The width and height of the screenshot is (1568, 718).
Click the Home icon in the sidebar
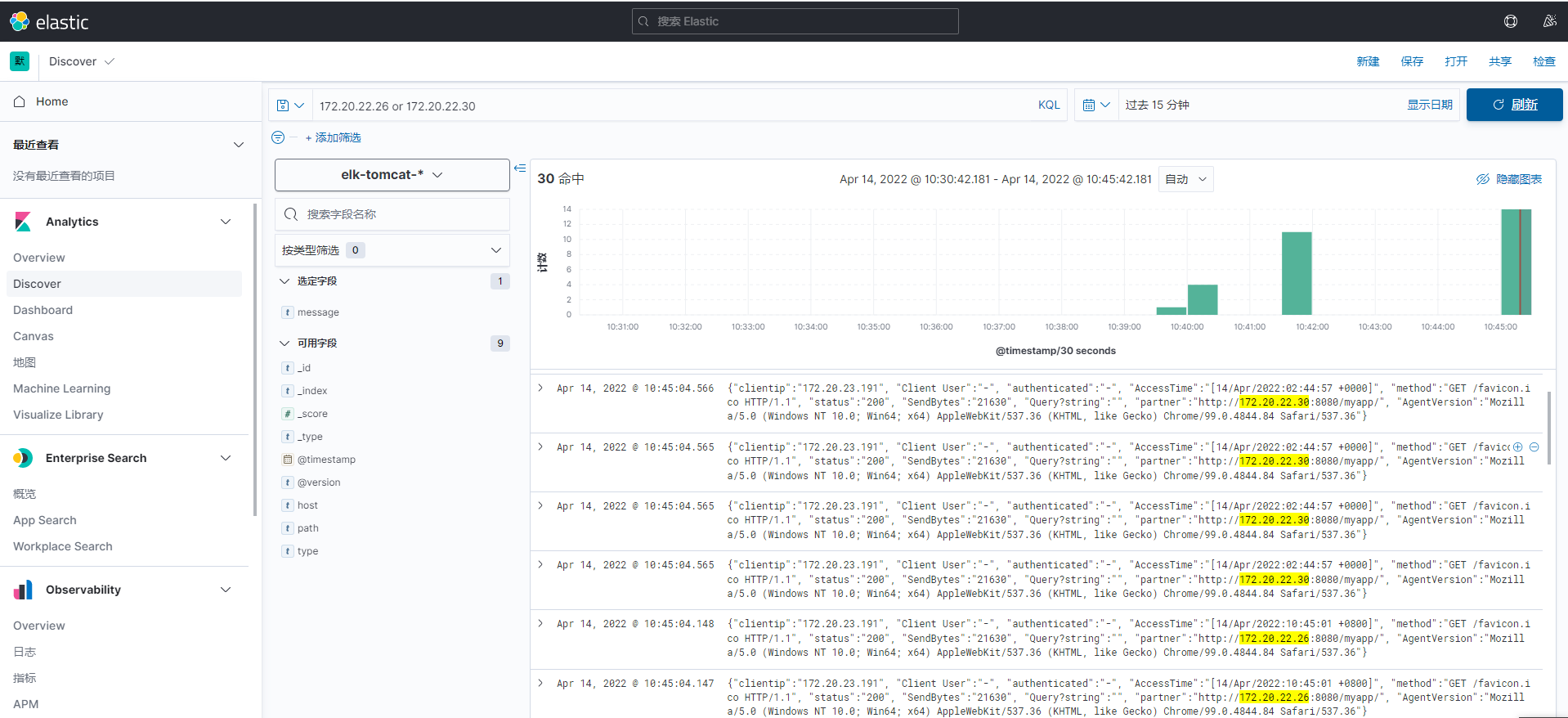pyautogui.click(x=20, y=101)
